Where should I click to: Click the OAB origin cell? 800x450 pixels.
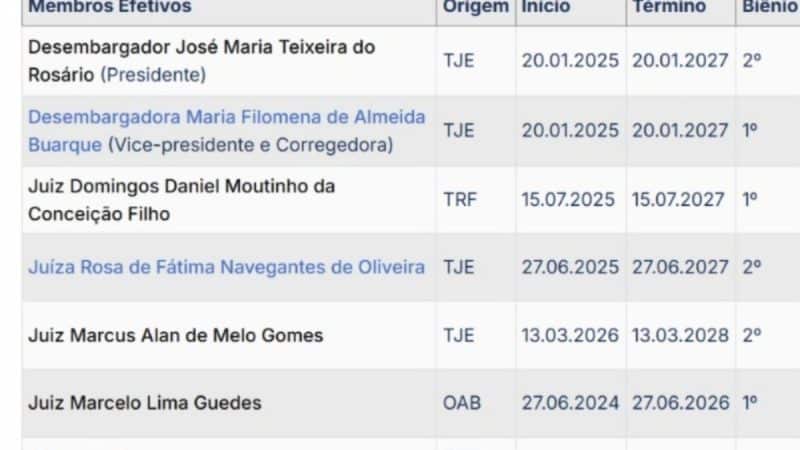pos(462,403)
